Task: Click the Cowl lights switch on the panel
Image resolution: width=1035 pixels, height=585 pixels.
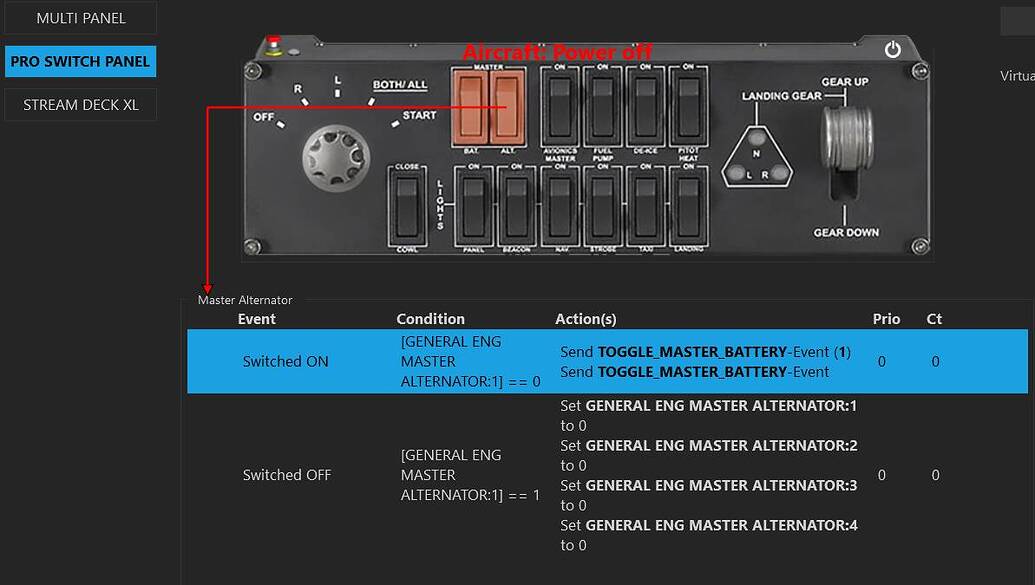Action: pos(407,205)
